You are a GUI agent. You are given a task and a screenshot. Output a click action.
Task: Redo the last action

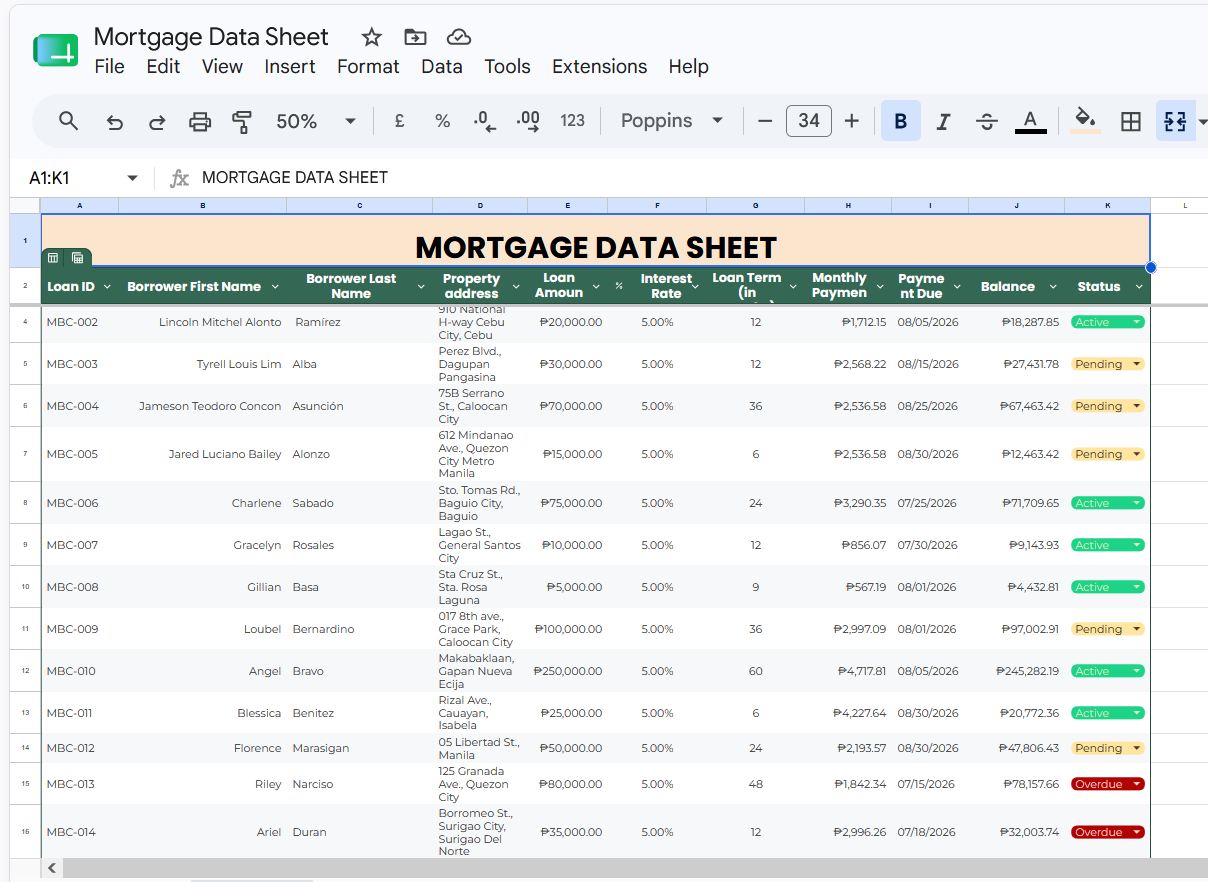(157, 121)
